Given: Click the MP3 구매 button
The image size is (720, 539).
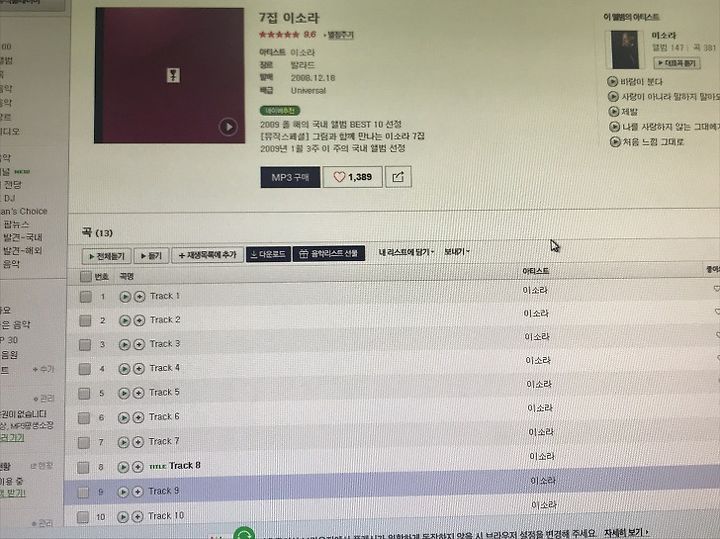Looking at the screenshot, I should click(x=290, y=177).
